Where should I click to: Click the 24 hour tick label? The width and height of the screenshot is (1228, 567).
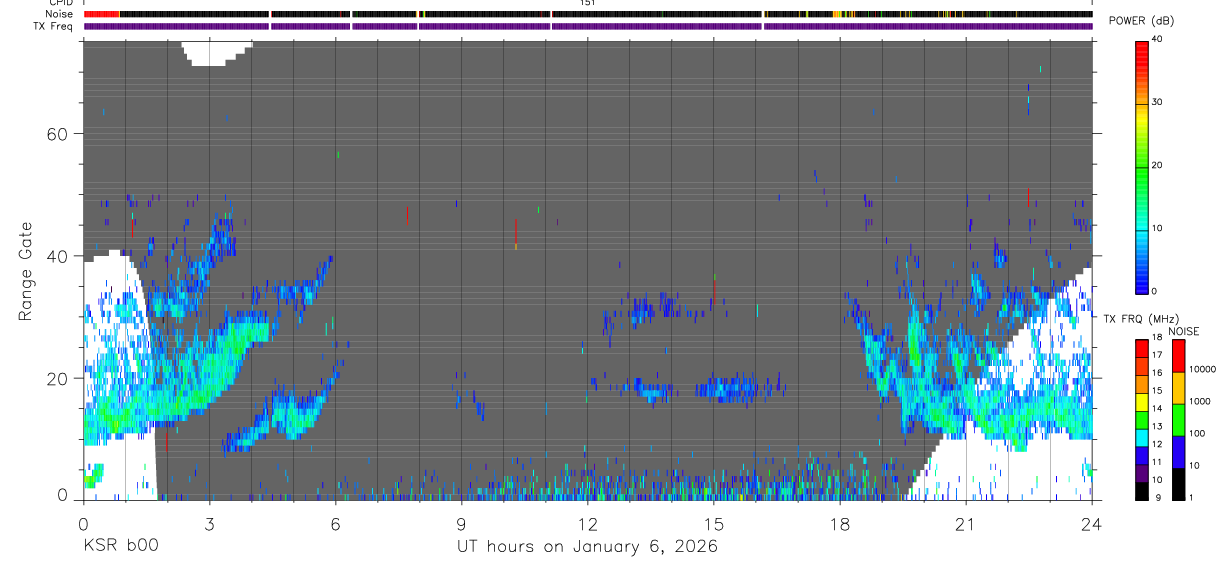1092,522
